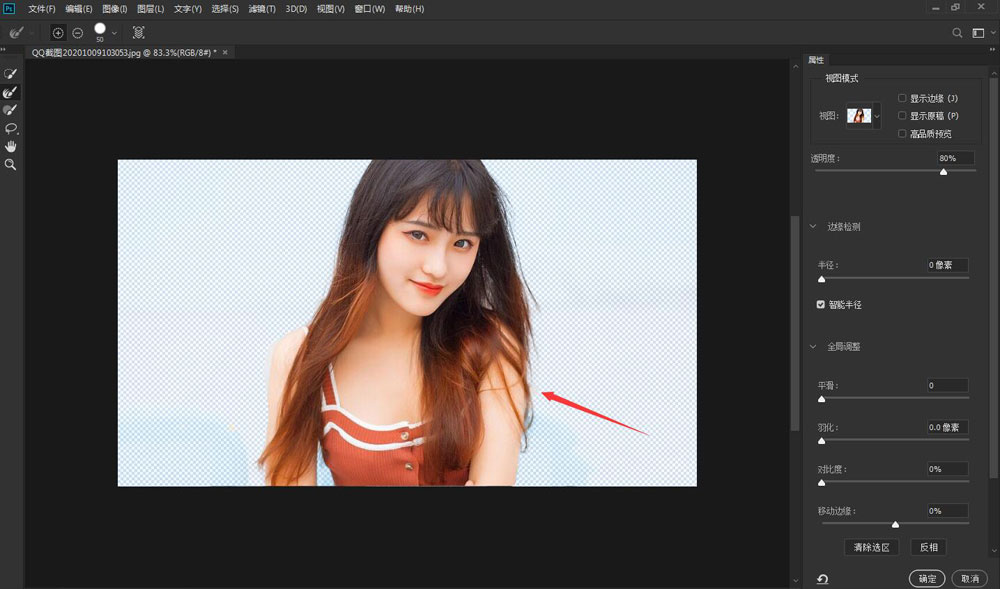Select the Refine Edge Brush tool

click(x=11, y=92)
